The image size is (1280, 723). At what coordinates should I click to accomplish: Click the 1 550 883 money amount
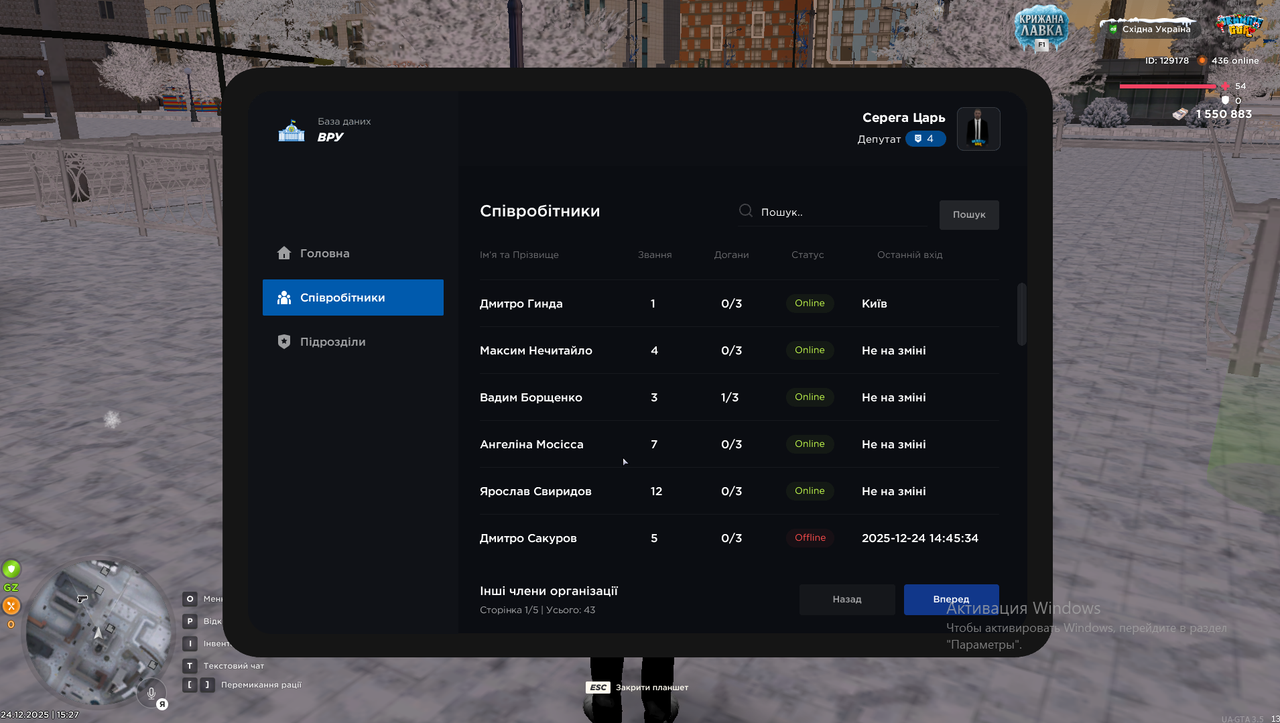pos(1224,114)
